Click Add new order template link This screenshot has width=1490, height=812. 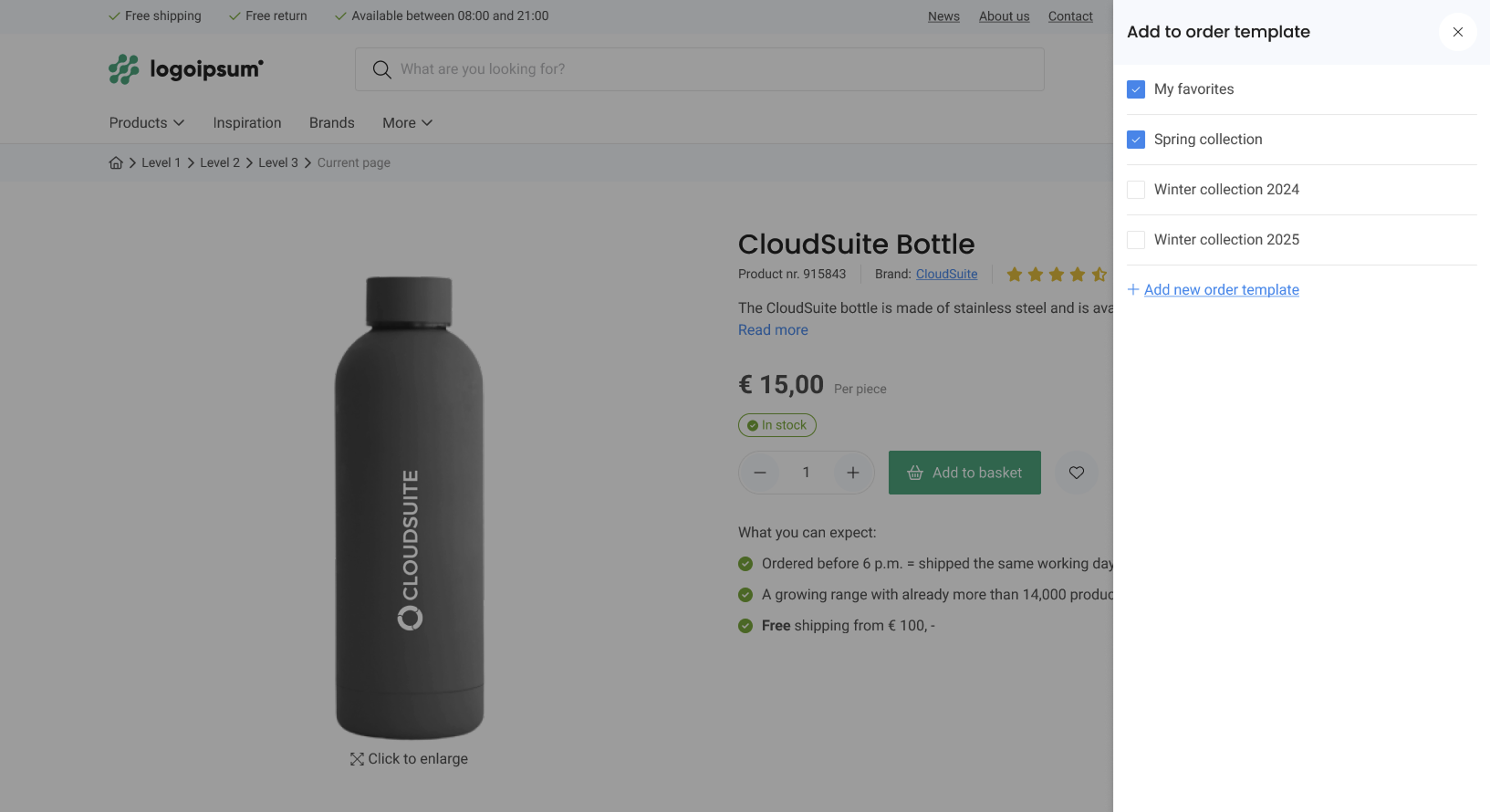[x=1221, y=289]
